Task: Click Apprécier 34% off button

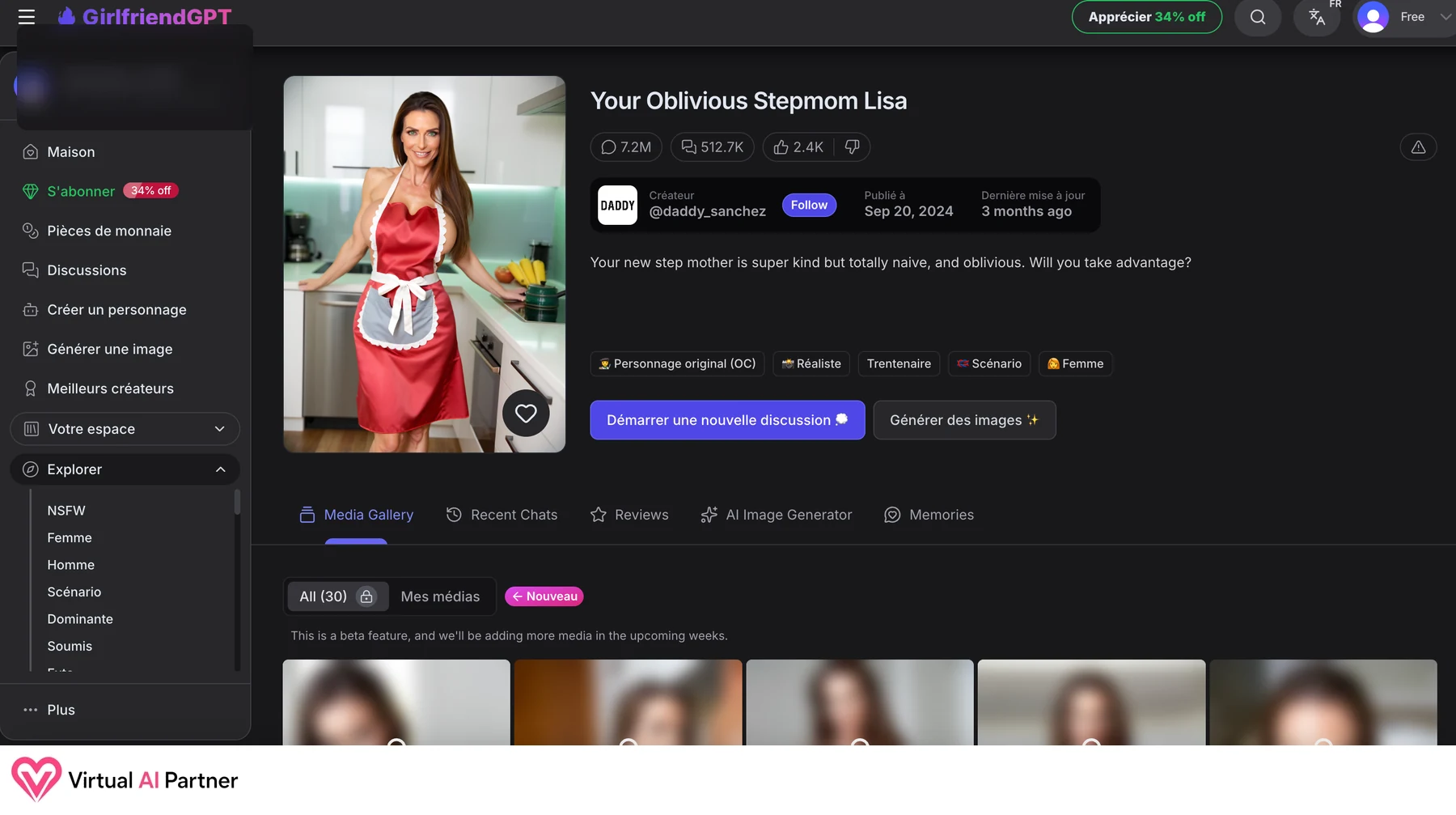Action: [x=1146, y=17]
